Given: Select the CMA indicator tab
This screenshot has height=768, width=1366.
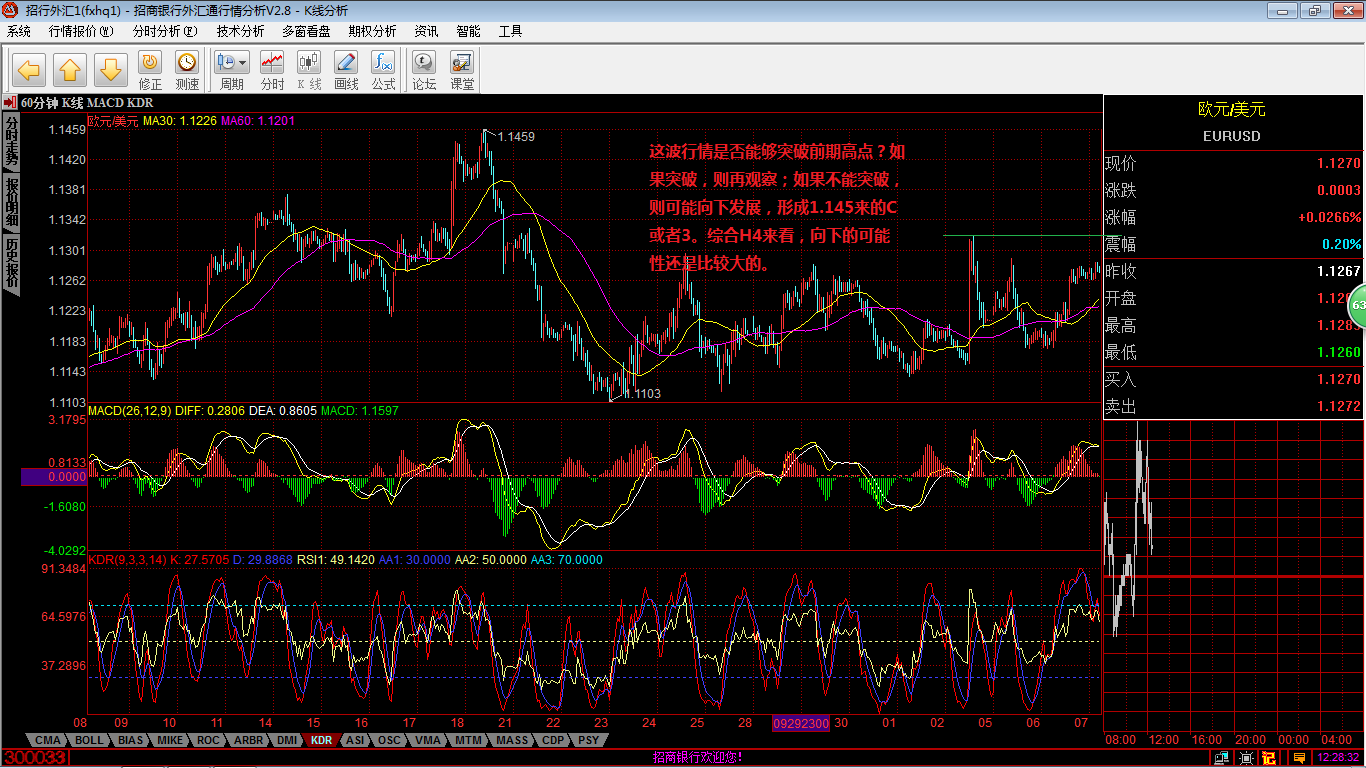Looking at the screenshot, I should pos(47,740).
